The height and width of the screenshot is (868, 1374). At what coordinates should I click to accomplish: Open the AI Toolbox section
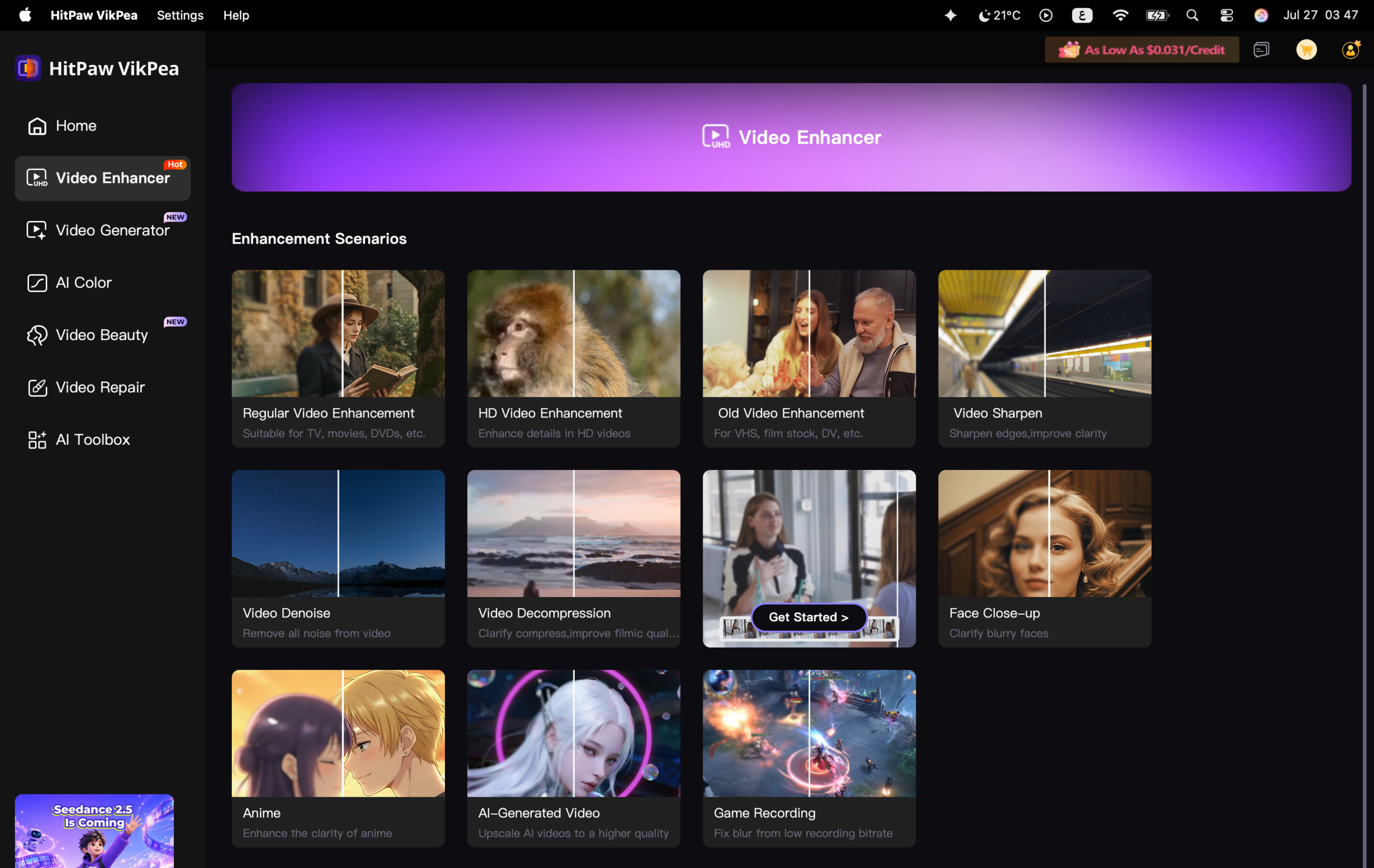pyautogui.click(x=103, y=440)
